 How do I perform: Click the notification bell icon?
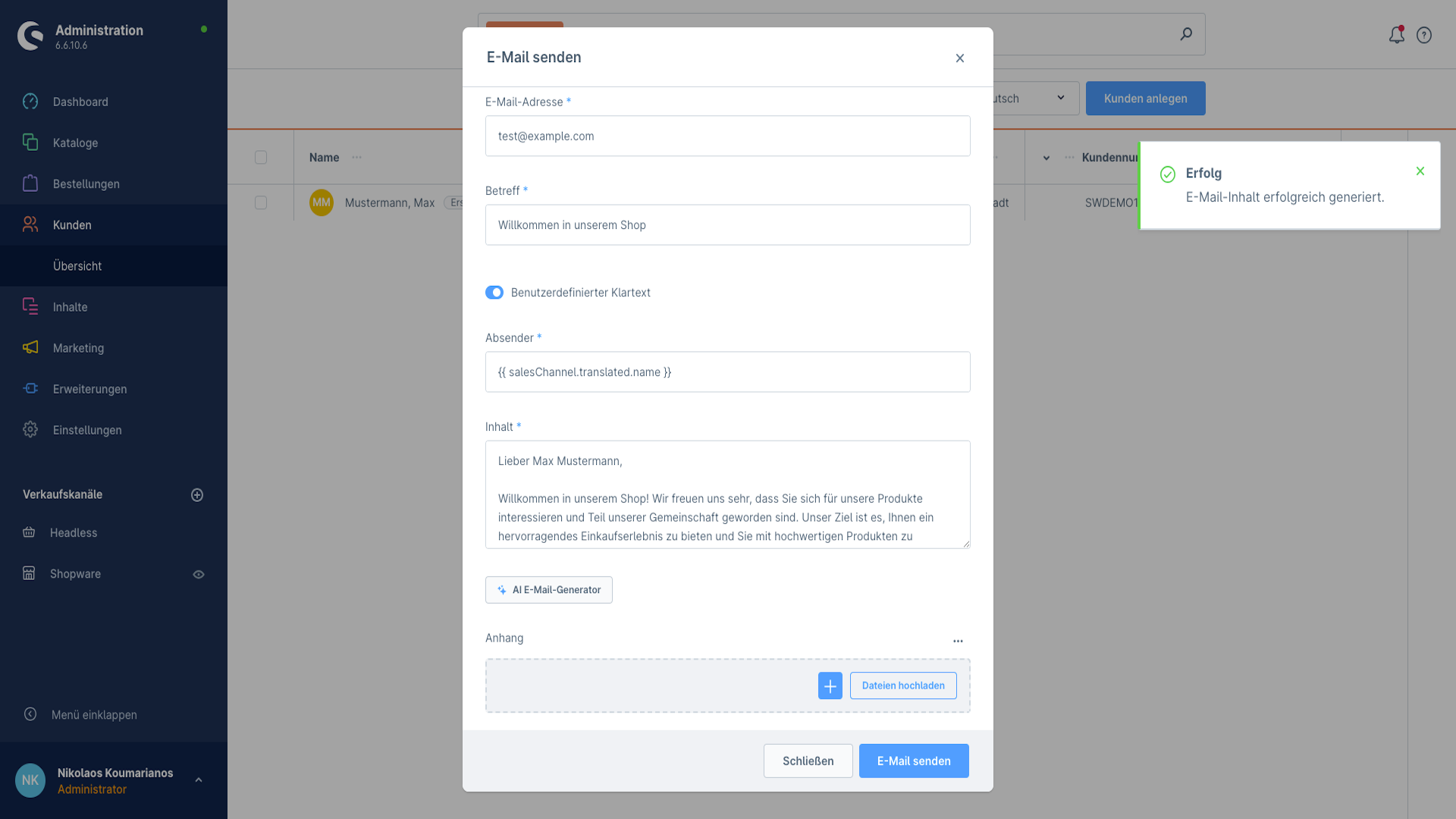click(x=1396, y=35)
